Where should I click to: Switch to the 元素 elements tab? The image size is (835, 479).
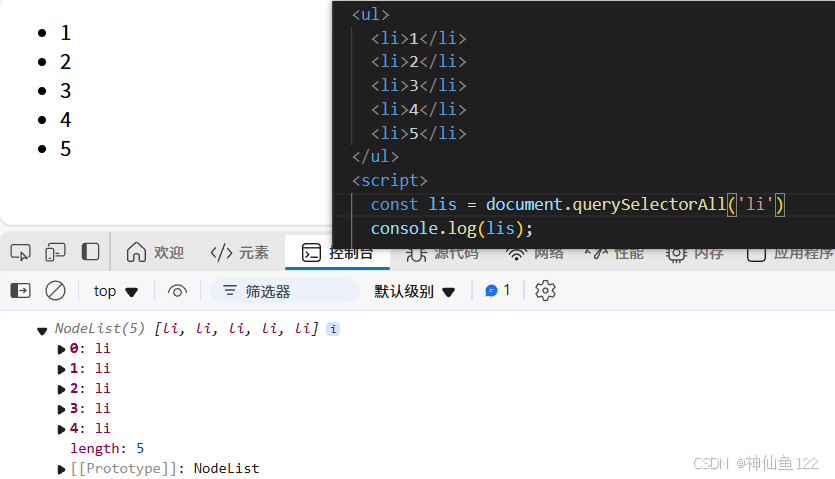click(240, 252)
